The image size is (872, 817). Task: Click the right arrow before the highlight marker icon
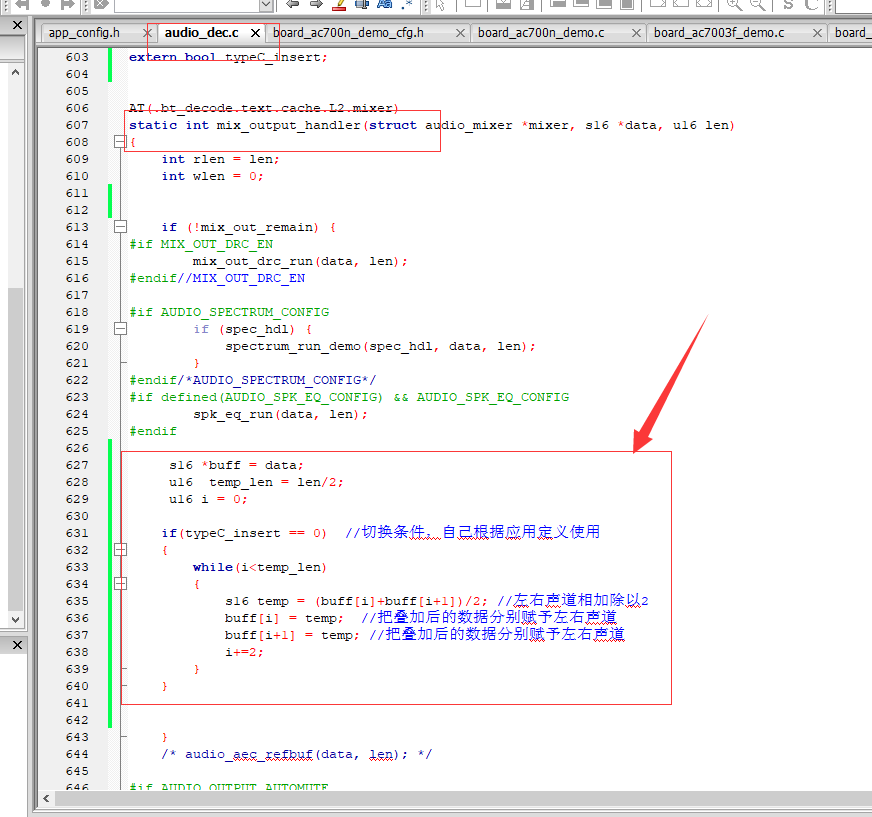click(x=316, y=4)
